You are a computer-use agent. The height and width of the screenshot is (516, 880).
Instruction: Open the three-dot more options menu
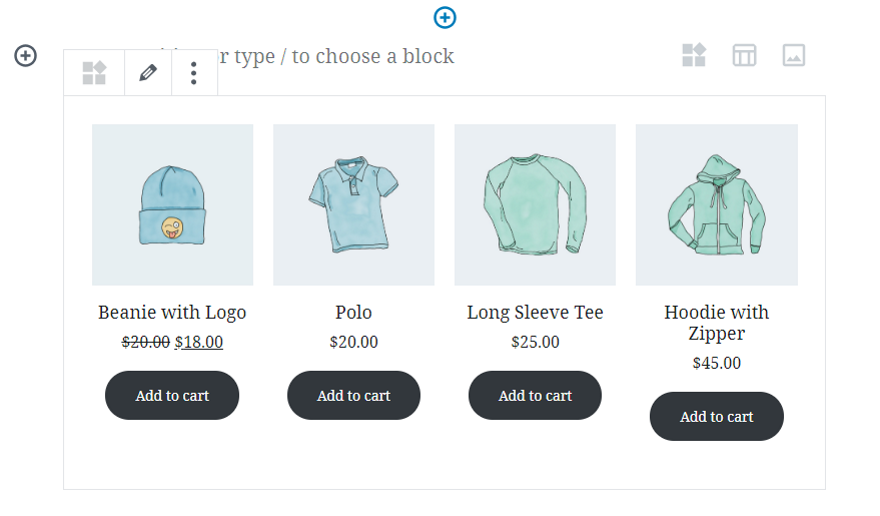tap(194, 73)
